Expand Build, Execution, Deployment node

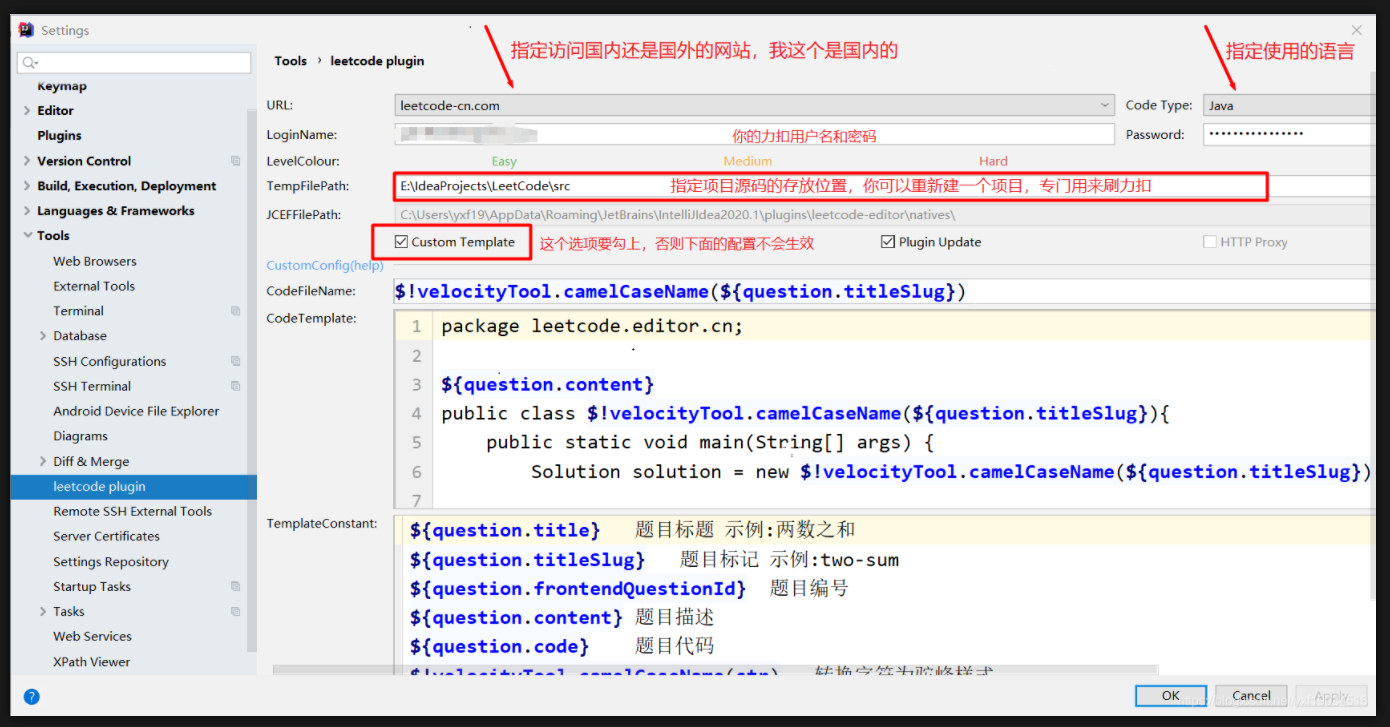(27, 186)
